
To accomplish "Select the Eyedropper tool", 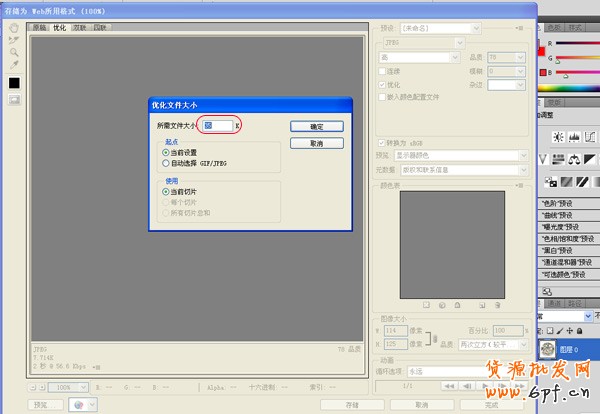I will 14,64.
